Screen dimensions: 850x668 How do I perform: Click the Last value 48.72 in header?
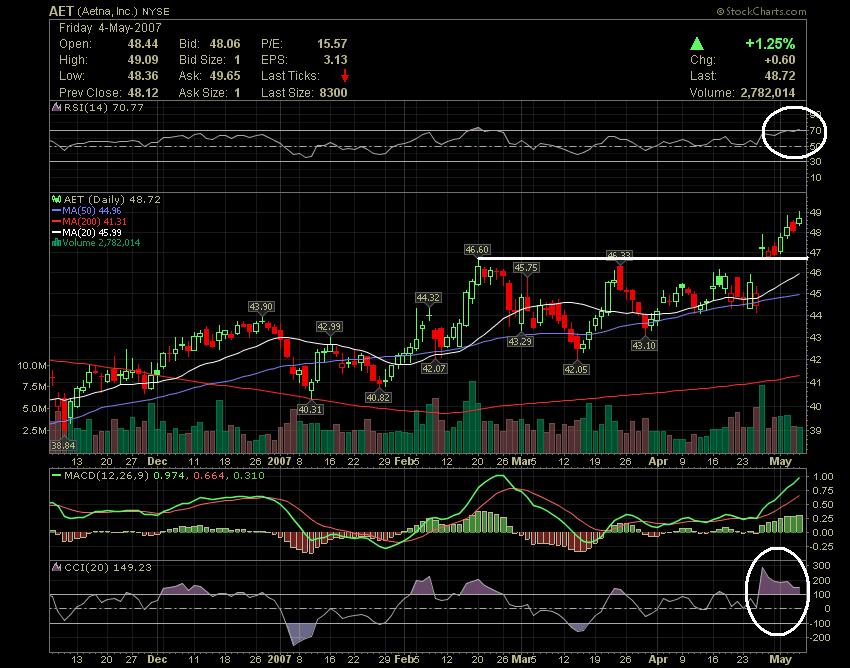780,76
